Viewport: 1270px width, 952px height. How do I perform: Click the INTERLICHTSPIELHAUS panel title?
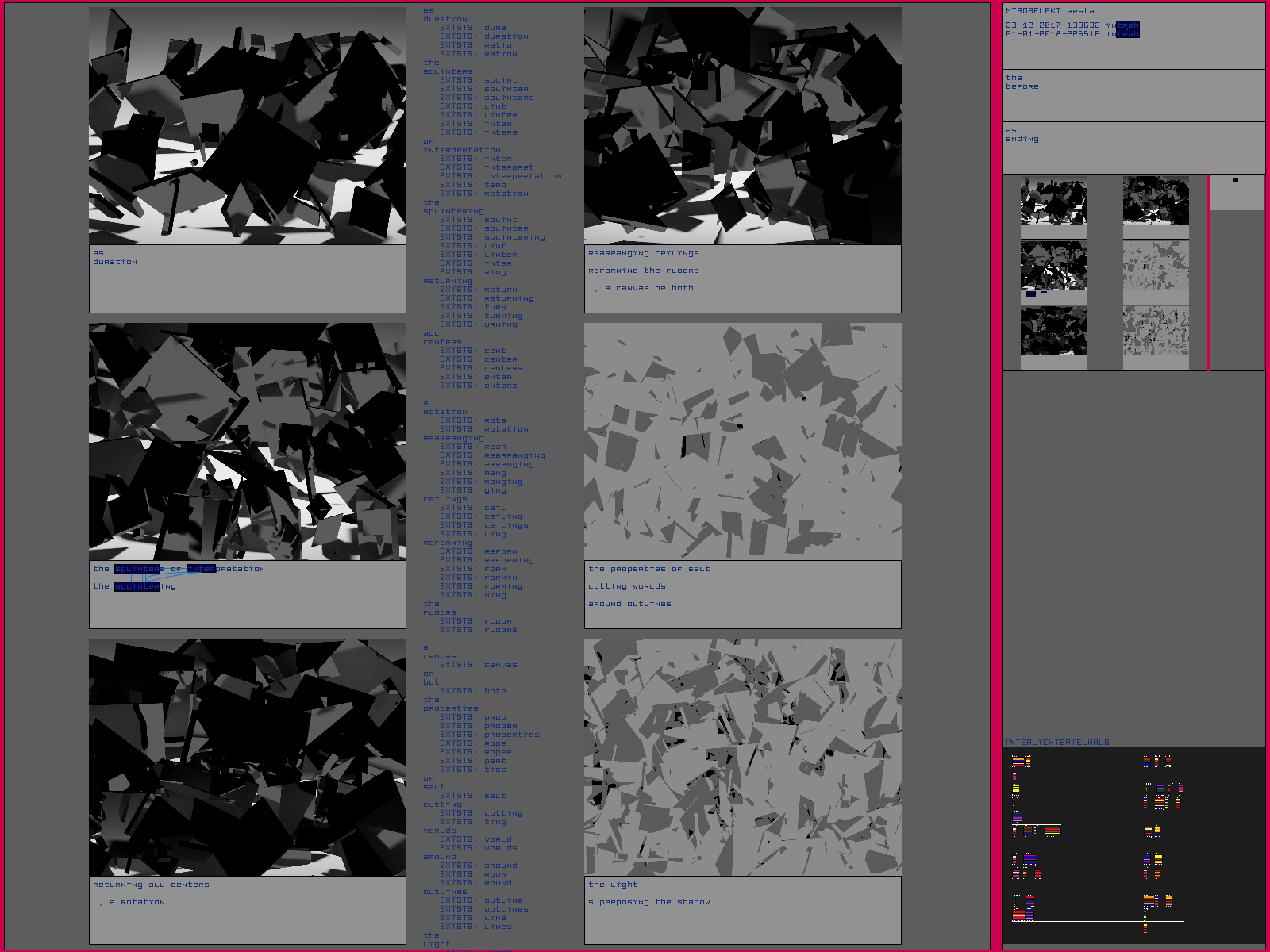click(x=1057, y=743)
